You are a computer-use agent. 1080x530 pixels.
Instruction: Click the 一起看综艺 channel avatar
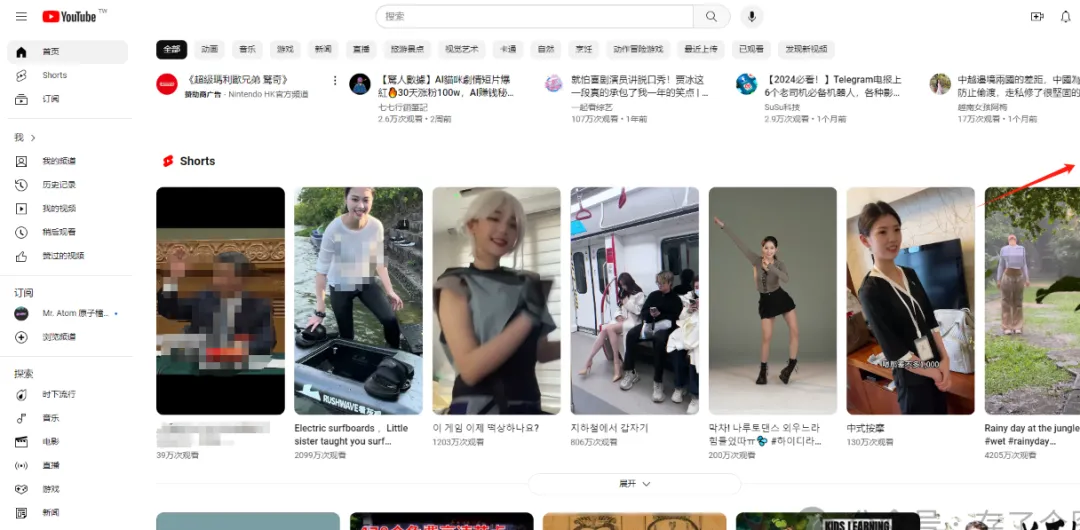pyautogui.click(x=553, y=84)
